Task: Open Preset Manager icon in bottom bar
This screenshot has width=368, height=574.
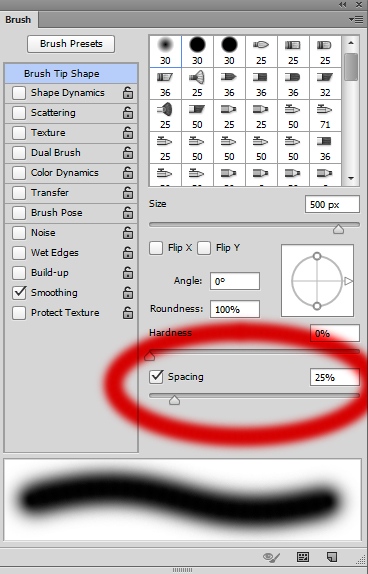Action: tap(303, 557)
